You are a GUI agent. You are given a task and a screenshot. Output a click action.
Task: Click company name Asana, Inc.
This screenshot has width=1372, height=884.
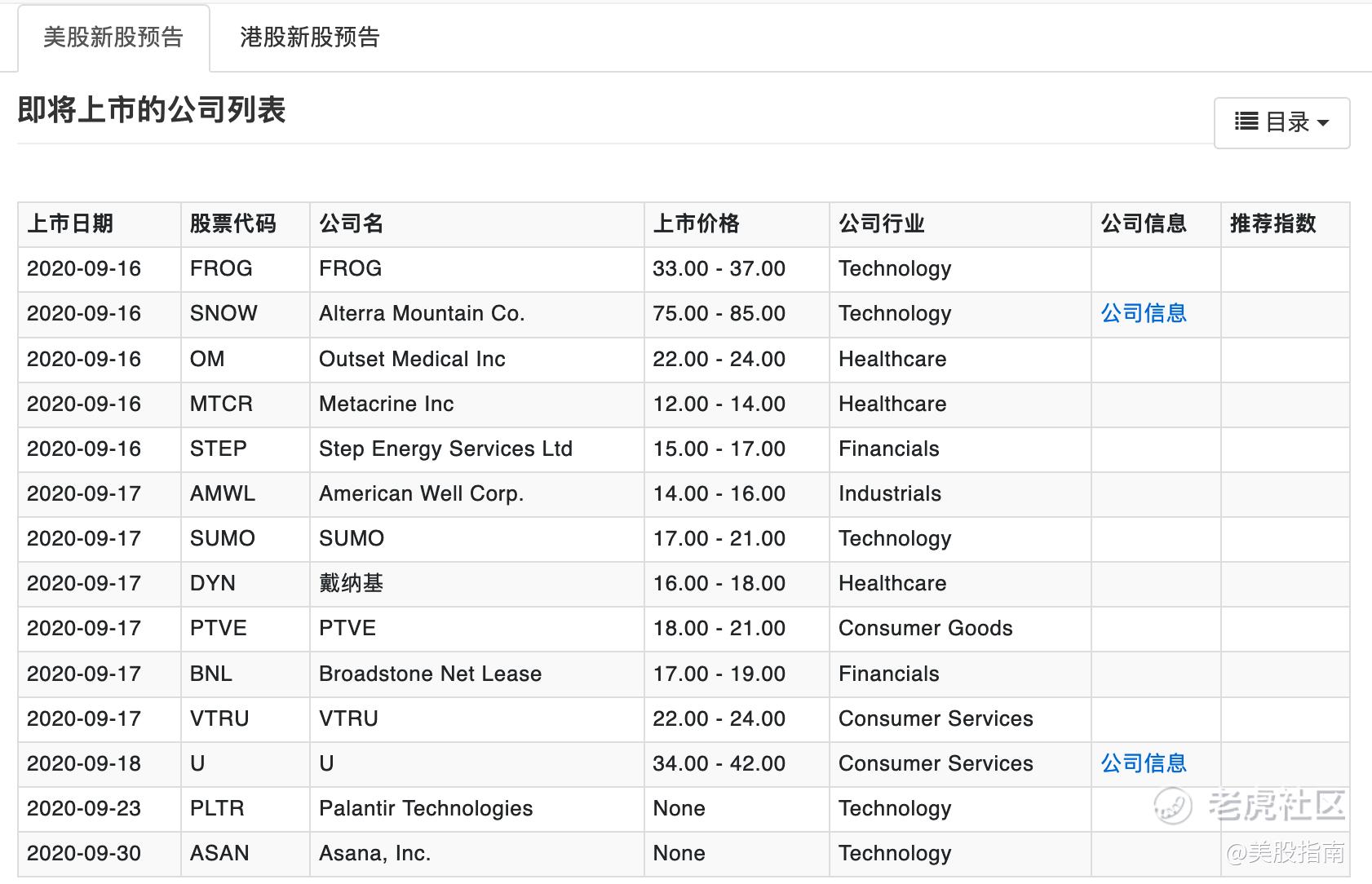(x=374, y=853)
